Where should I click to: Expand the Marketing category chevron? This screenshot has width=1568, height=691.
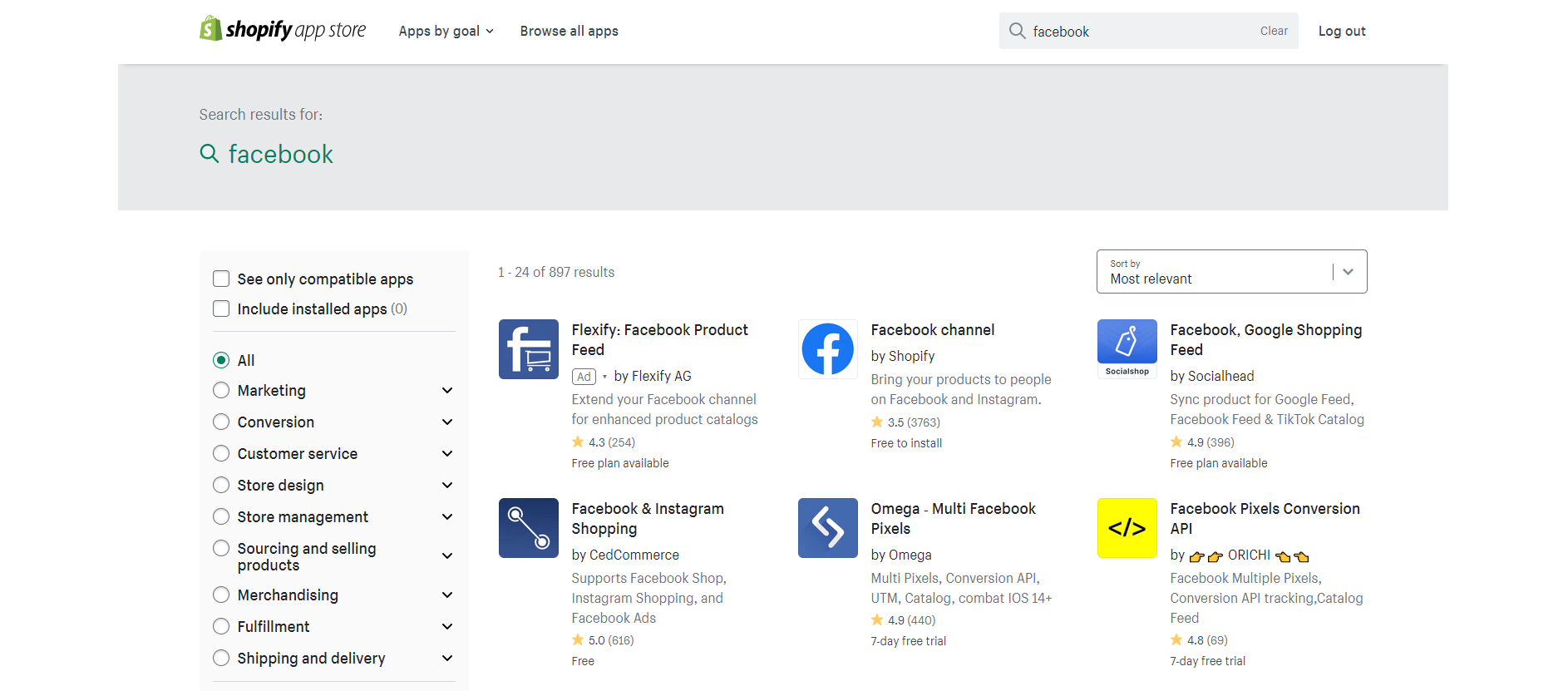pos(447,390)
